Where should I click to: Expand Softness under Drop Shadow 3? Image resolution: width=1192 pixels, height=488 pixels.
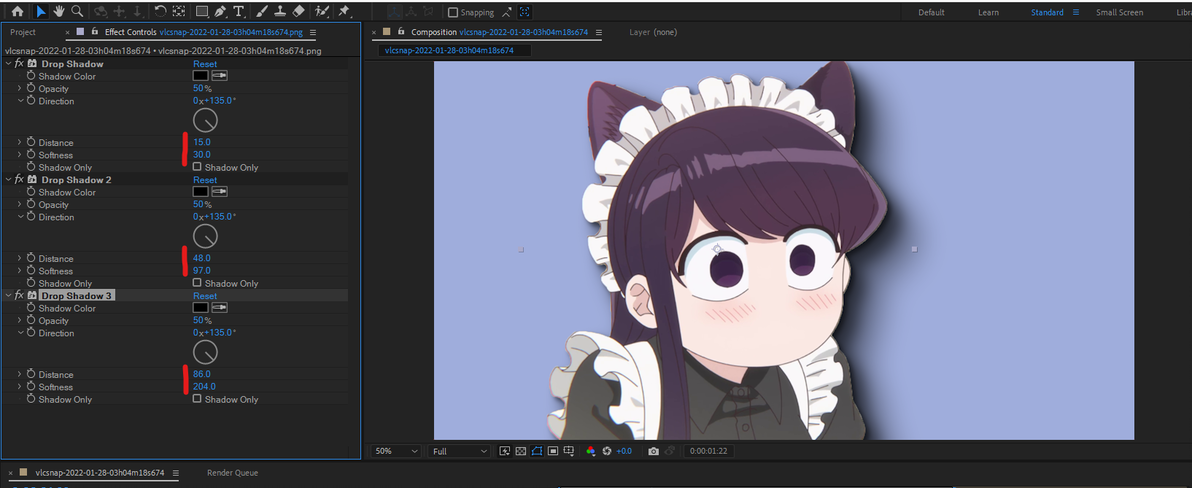coord(20,387)
